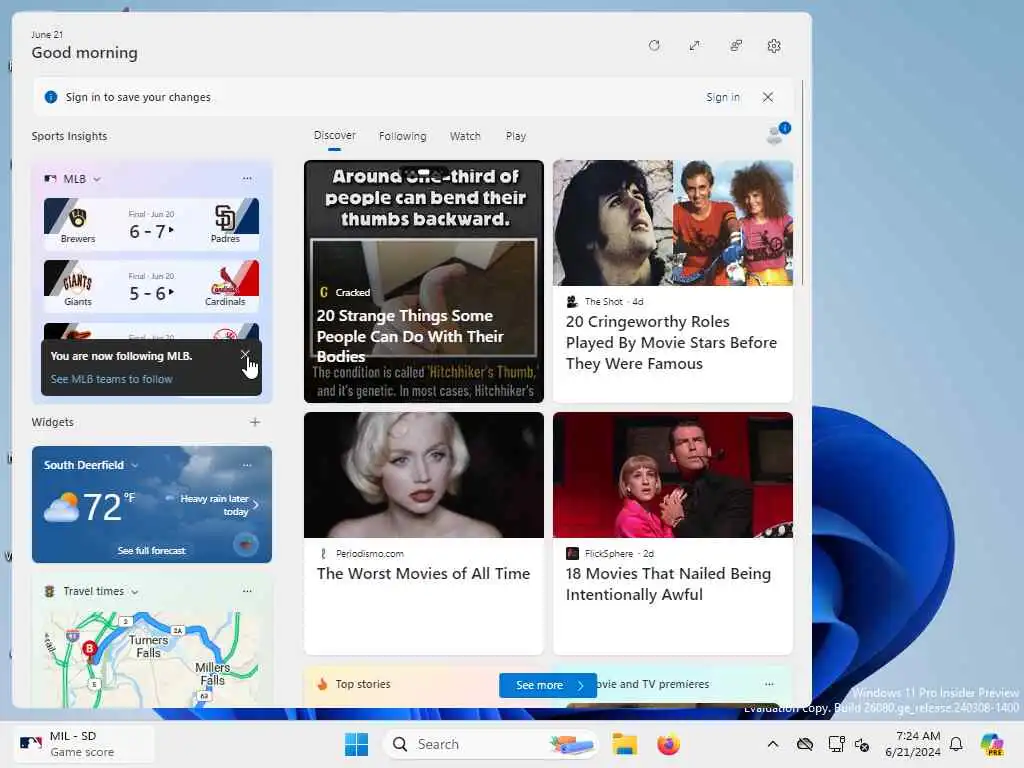Click the widgets panel scrollbar
This screenshot has height=768, width=1024.
pos(803,183)
